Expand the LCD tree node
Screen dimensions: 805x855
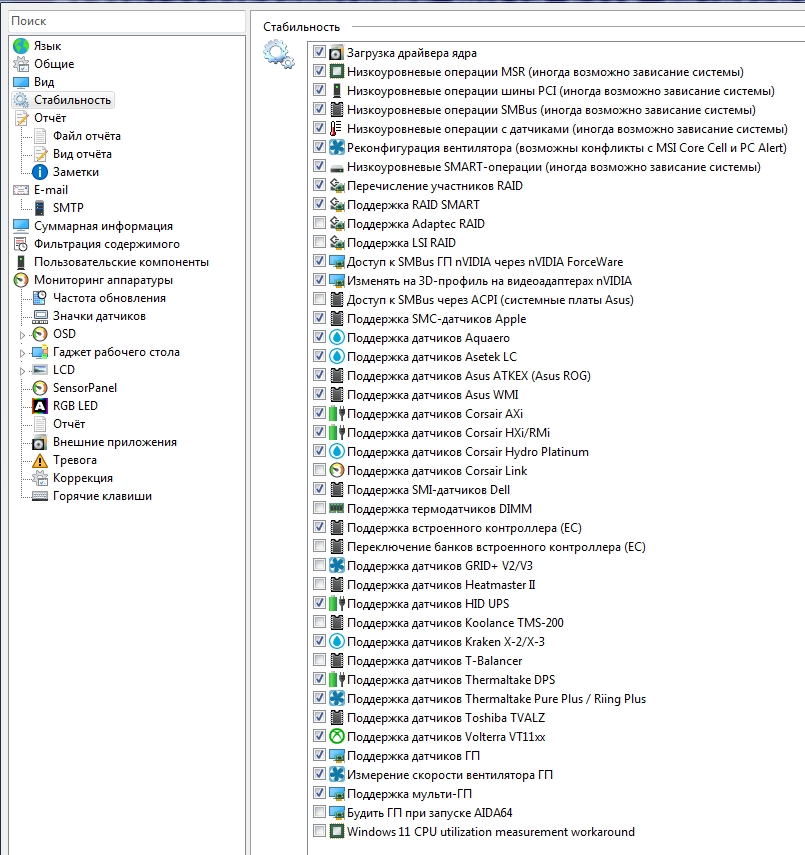pos(22,371)
